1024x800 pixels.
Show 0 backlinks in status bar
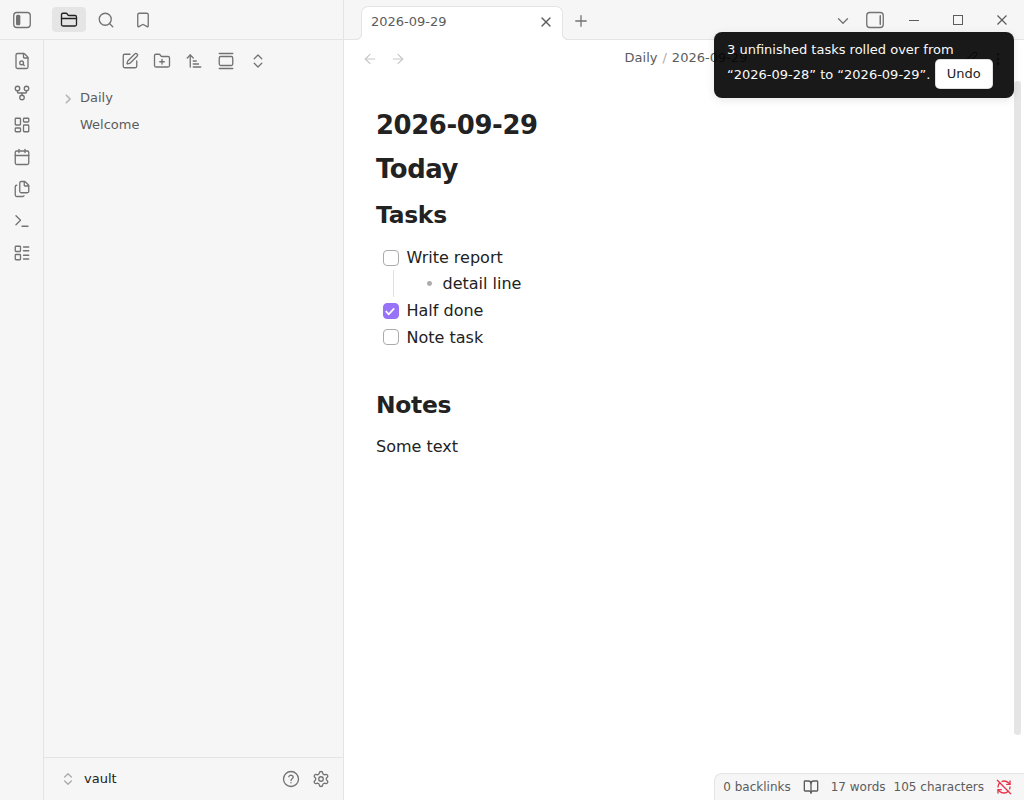point(756,787)
